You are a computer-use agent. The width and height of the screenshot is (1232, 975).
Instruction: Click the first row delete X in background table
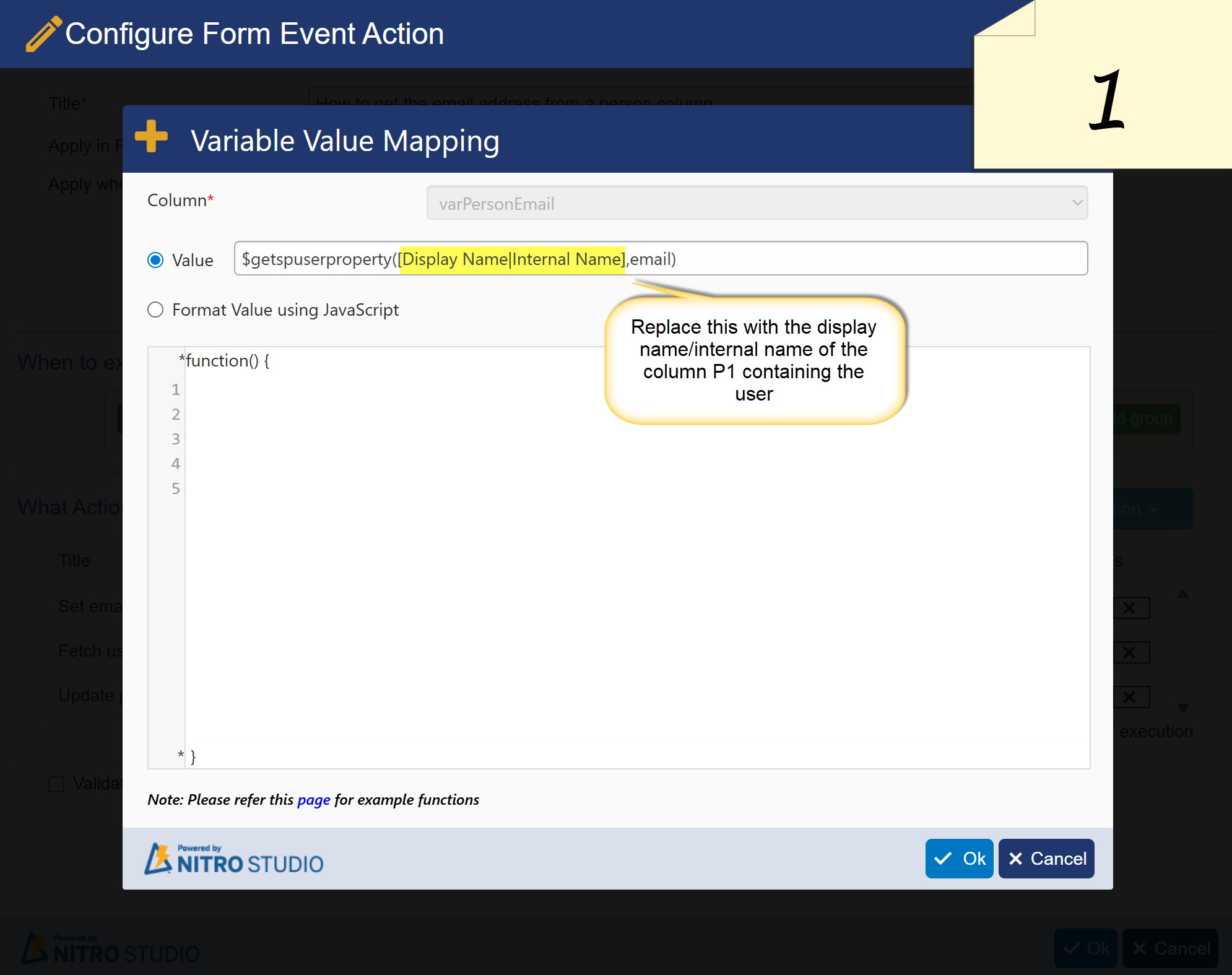(x=1130, y=608)
